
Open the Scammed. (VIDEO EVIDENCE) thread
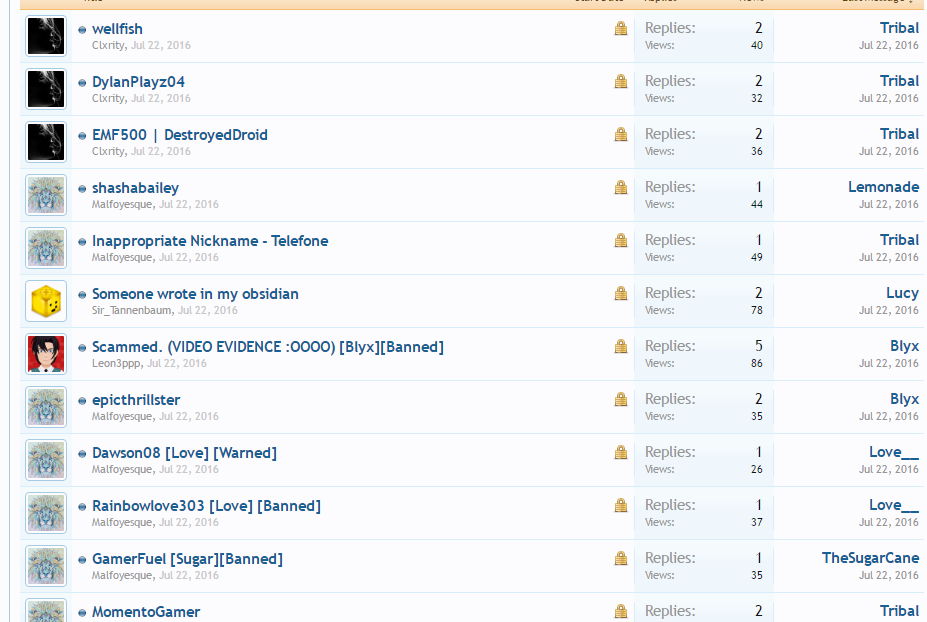tap(268, 347)
